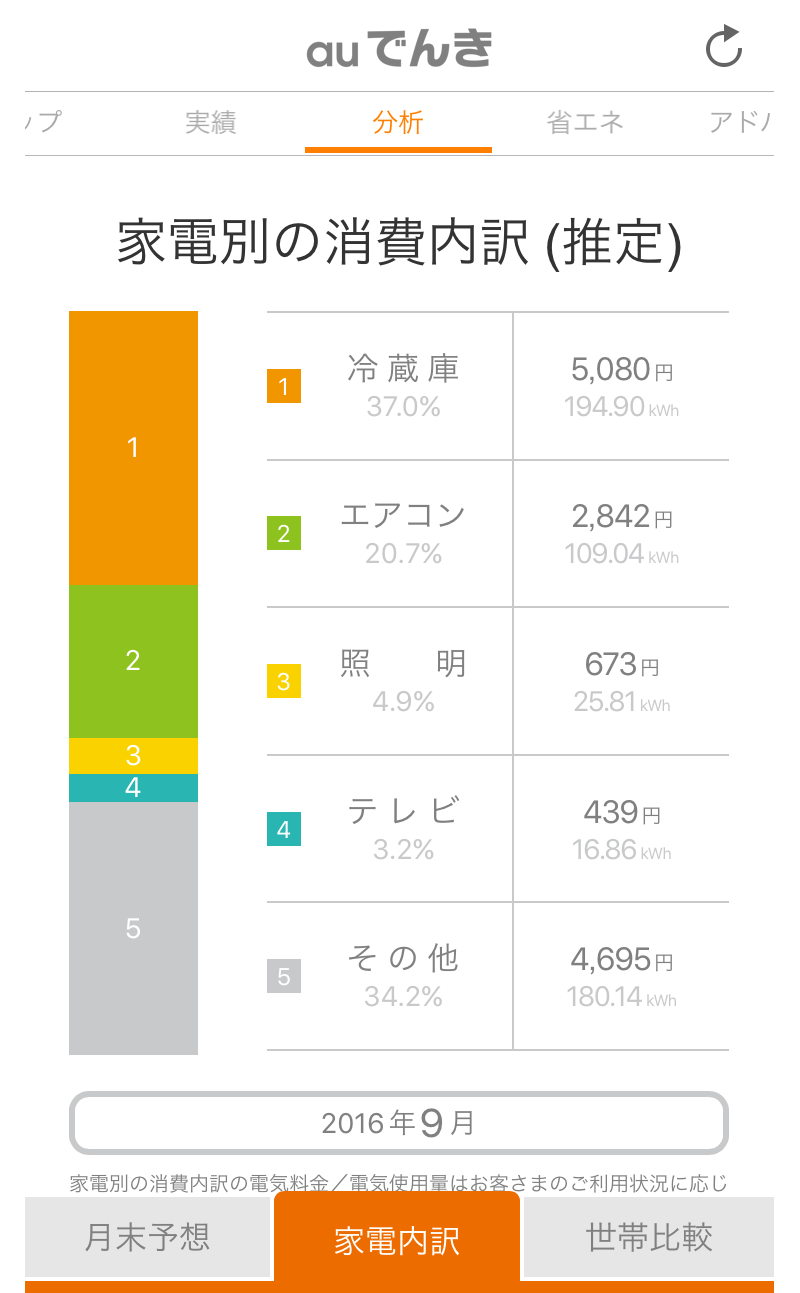800x1293 pixels.
Task: Tap the green number 2 legend badge
Action: 284,534
